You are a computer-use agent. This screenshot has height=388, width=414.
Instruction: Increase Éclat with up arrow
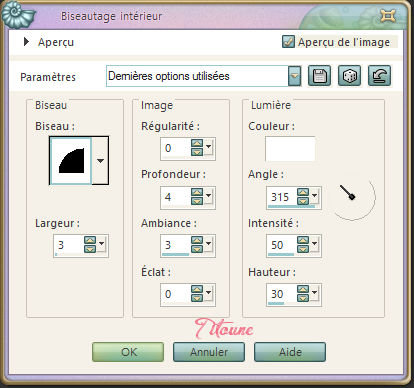(197, 289)
